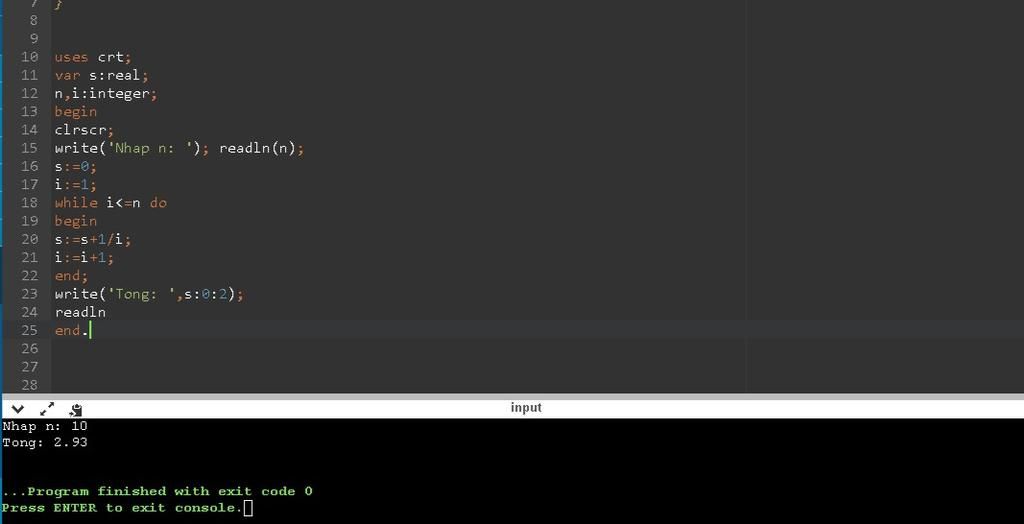Click "write('Tong: ',s:0:2);" on line 23
Viewport: 1024px width, 524px height.
coord(149,295)
